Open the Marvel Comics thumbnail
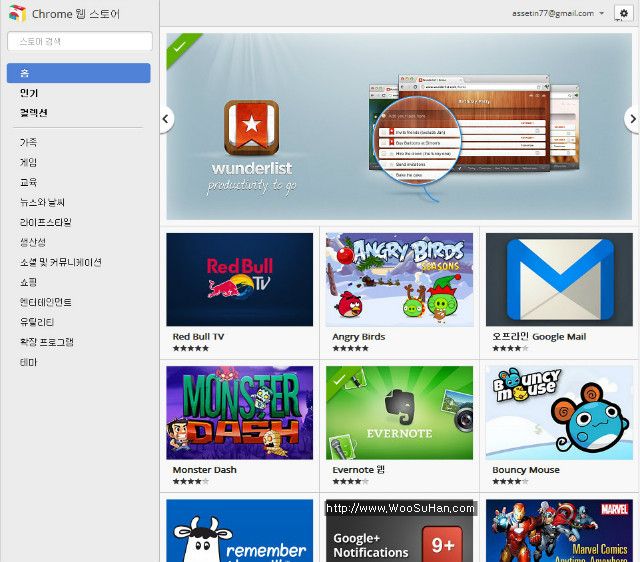Screen dimensions: 640x562 (x=559, y=531)
